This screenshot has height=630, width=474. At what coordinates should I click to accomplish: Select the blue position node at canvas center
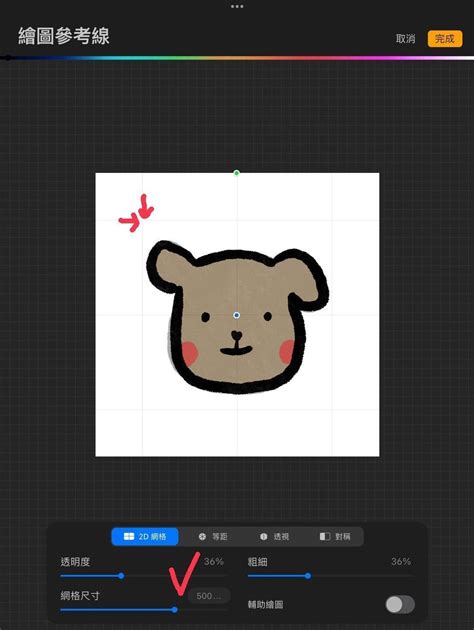point(237,315)
